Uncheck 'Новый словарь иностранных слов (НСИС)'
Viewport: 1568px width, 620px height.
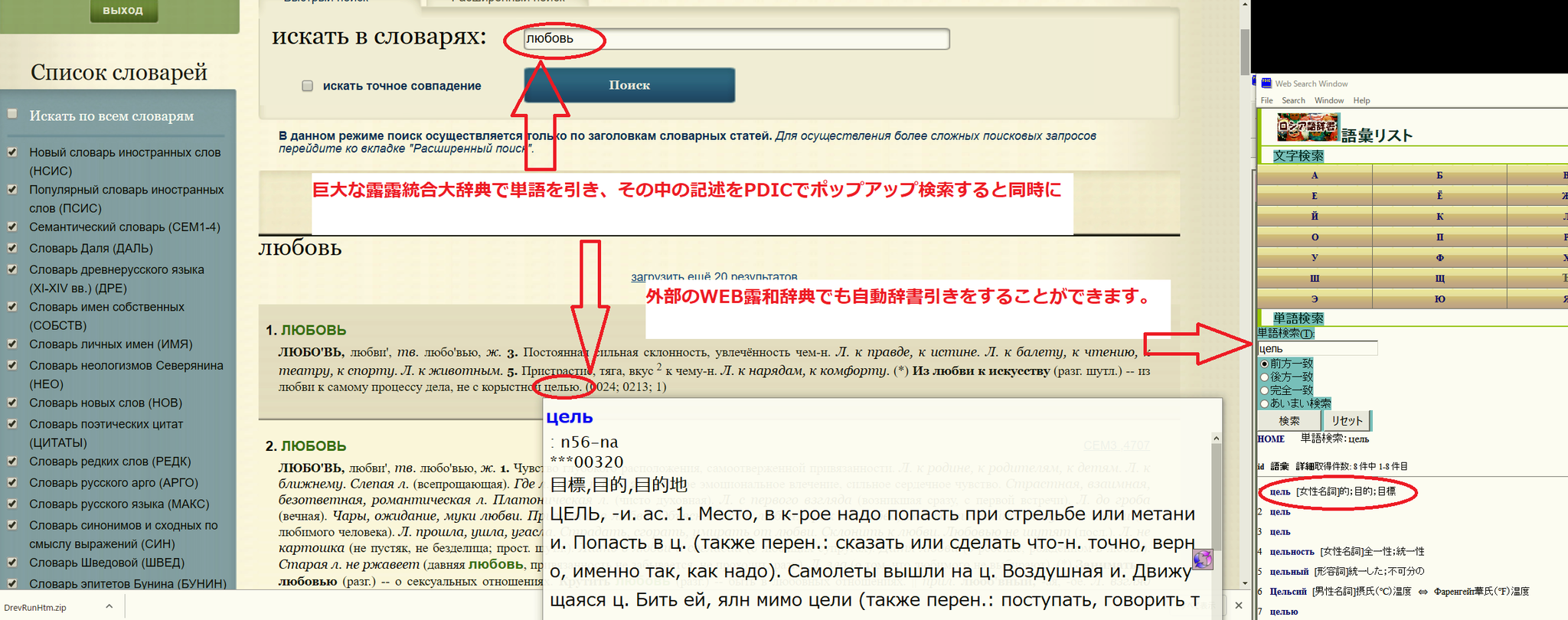point(12,152)
